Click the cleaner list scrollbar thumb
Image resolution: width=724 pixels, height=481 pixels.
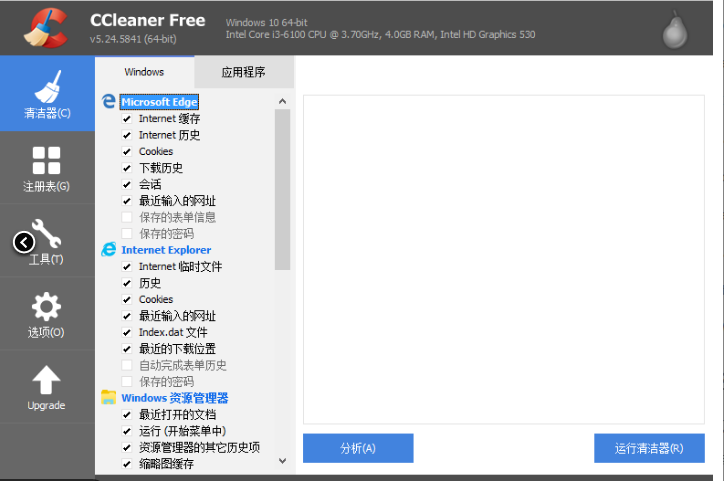[x=283, y=189]
